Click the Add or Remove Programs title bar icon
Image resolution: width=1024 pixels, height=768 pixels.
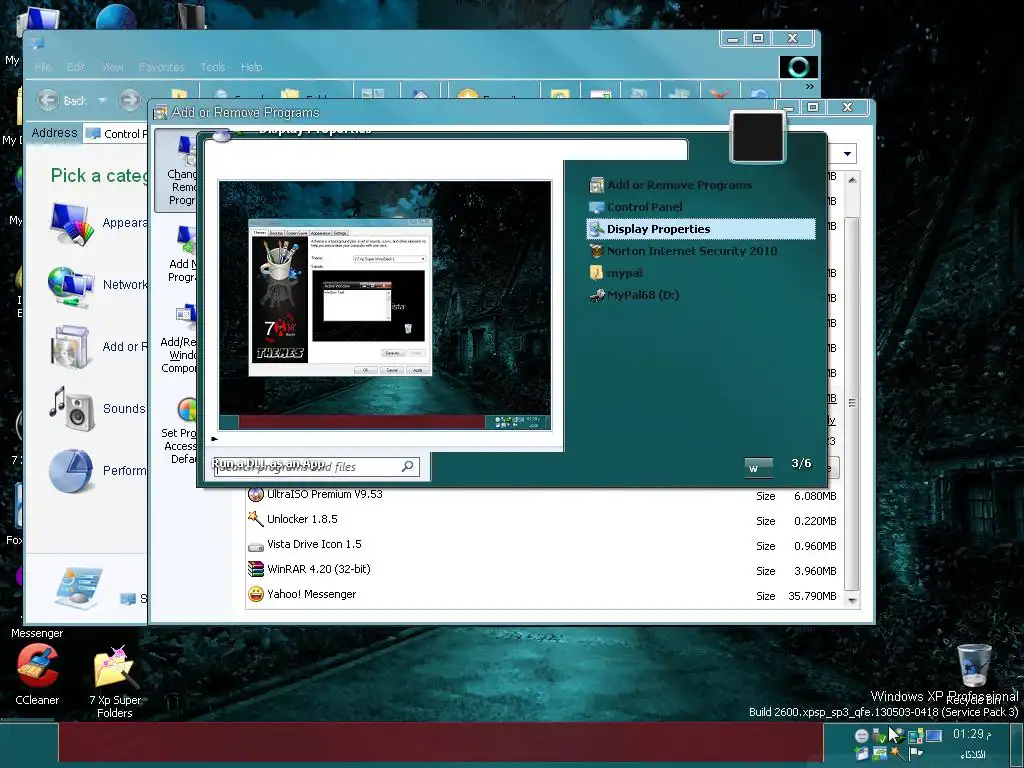(x=160, y=113)
